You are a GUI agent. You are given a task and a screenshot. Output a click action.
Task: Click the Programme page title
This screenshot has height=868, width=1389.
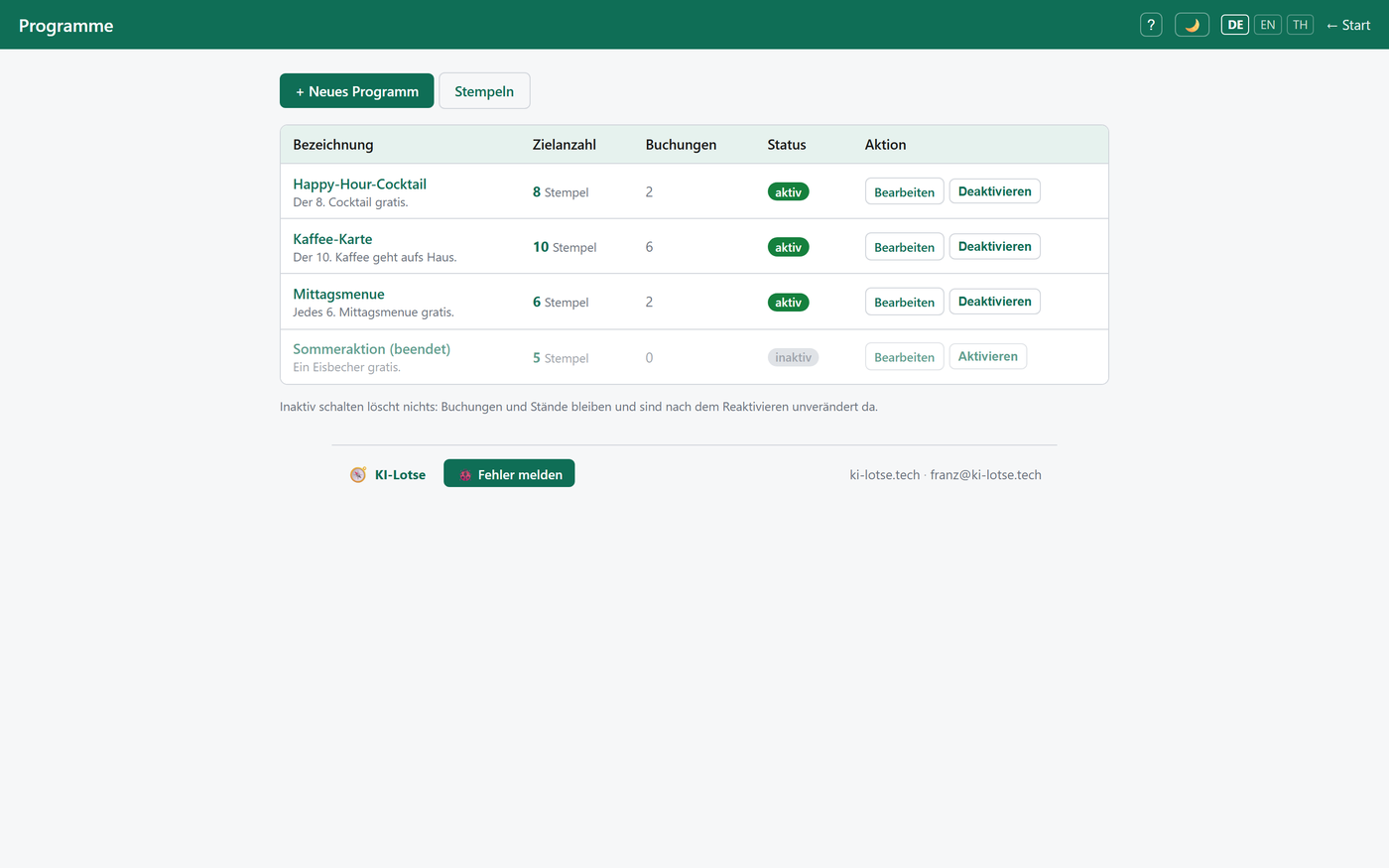65,26
